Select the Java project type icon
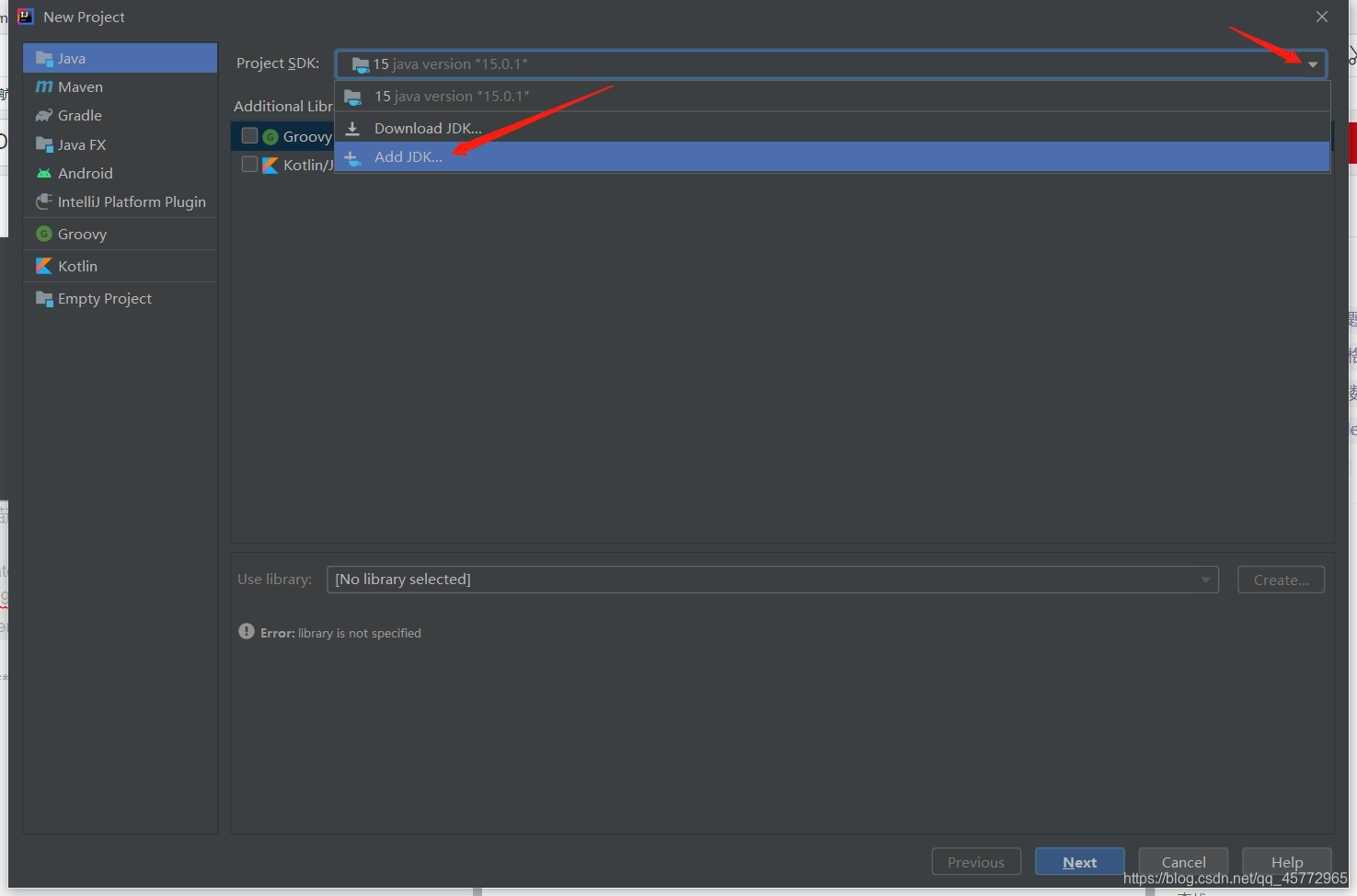Image resolution: width=1357 pixels, height=896 pixels. [x=43, y=59]
